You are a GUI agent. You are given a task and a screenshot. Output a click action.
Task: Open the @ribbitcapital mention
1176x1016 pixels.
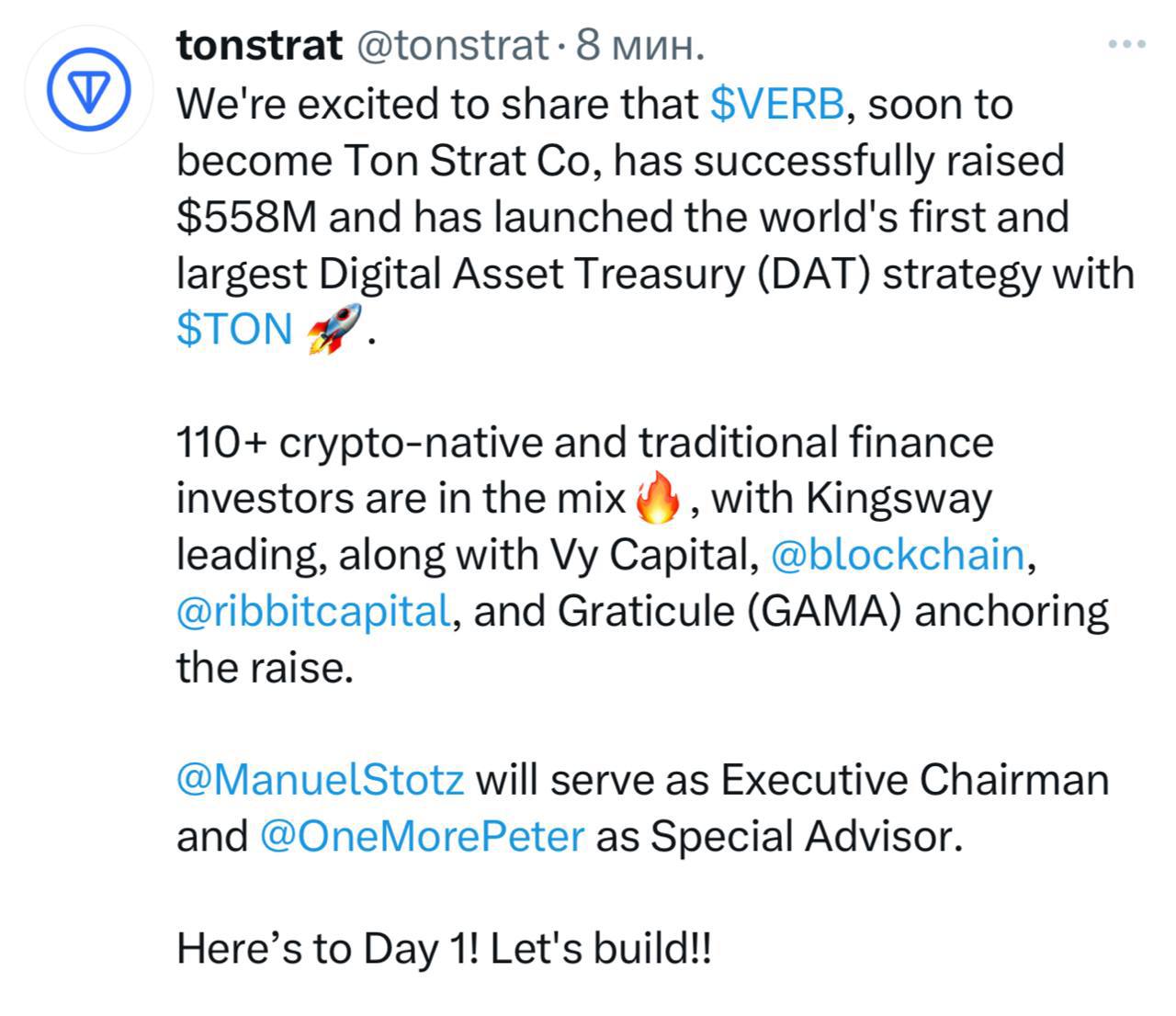click(x=313, y=612)
